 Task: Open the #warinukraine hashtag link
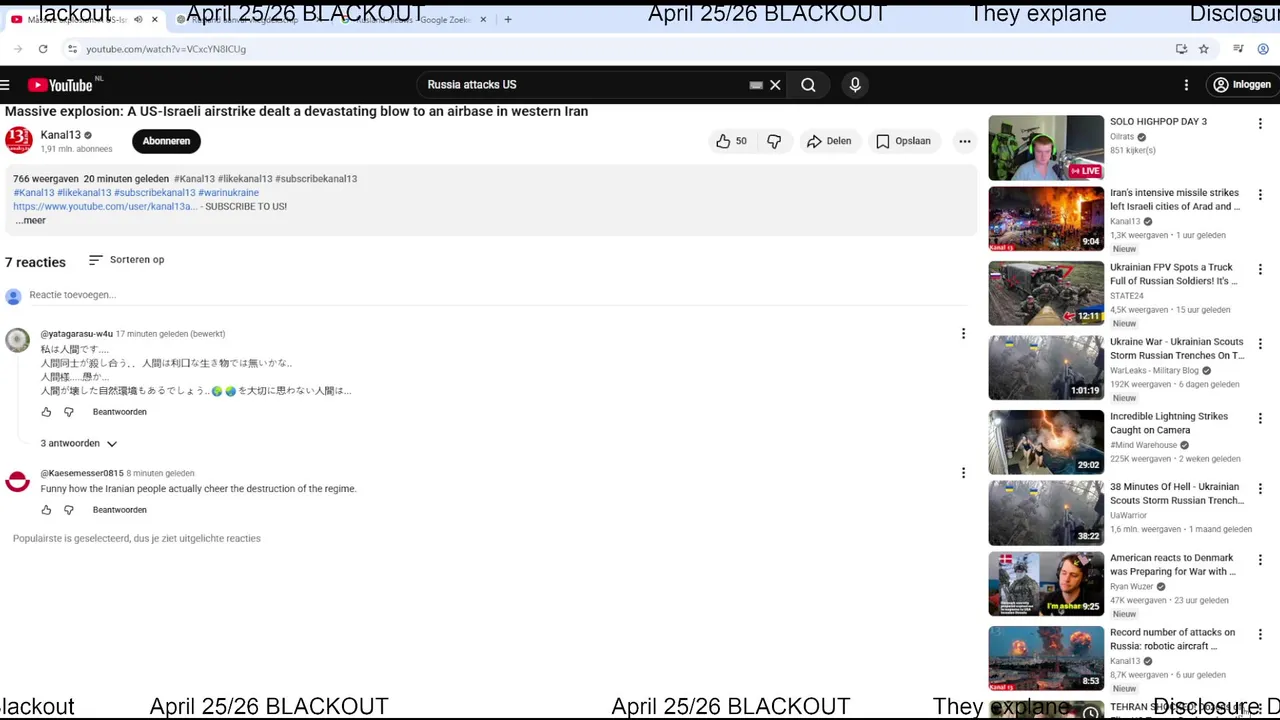click(228, 192)
